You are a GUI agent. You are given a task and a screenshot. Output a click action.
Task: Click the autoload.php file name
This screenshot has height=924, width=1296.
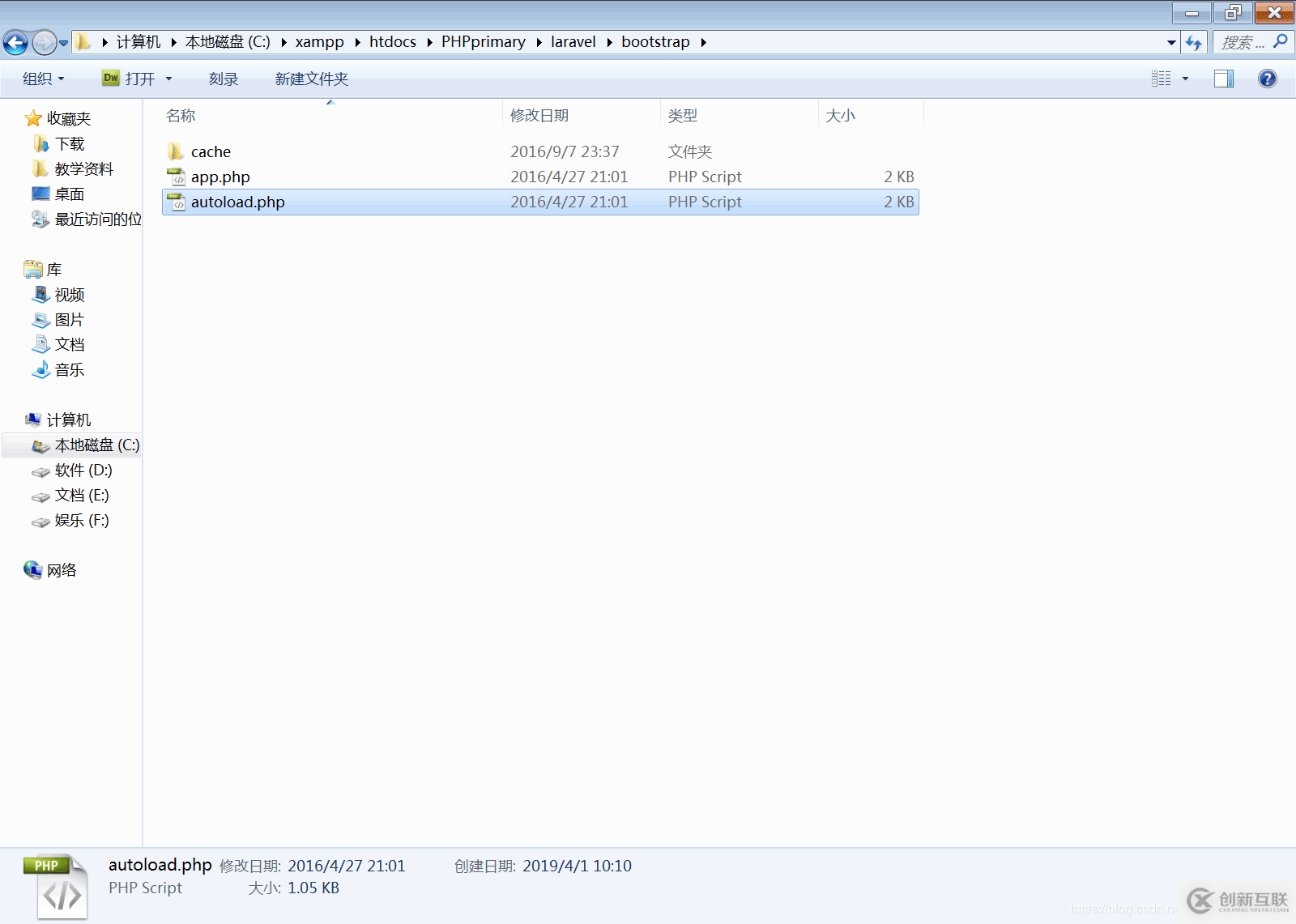click(238, 202)
